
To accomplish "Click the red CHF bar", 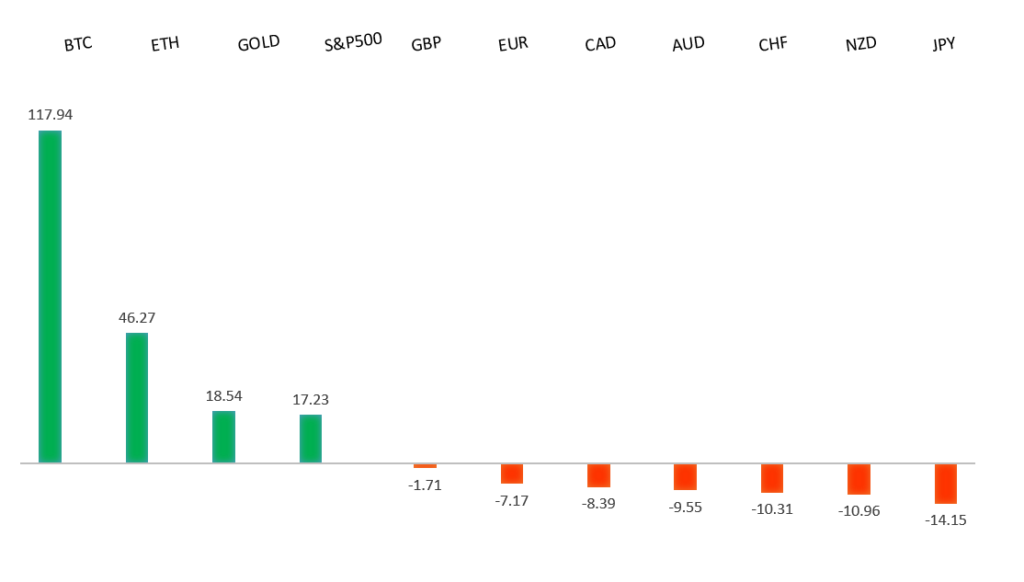I will [772, 478].
